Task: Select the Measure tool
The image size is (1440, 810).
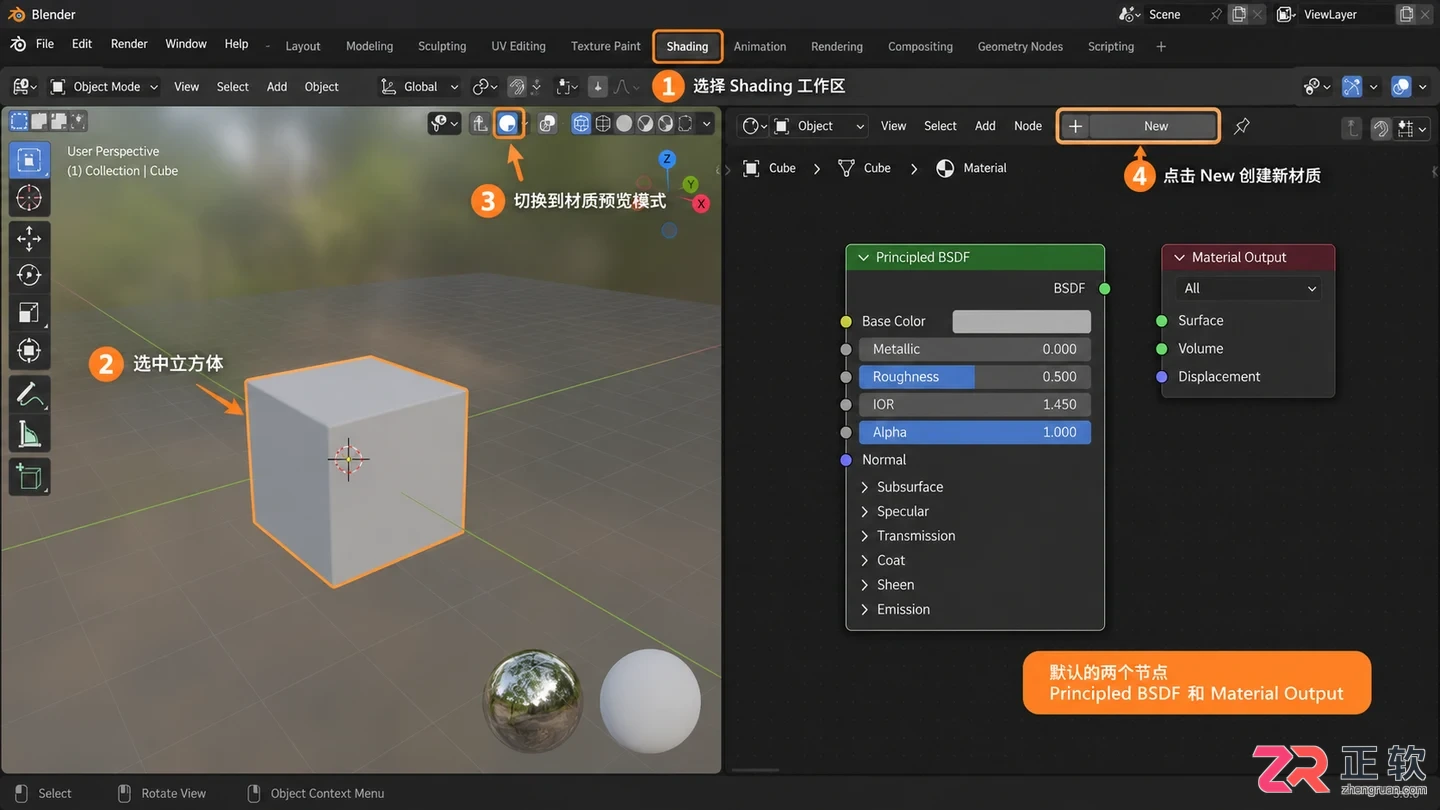Action: (29, 433)
